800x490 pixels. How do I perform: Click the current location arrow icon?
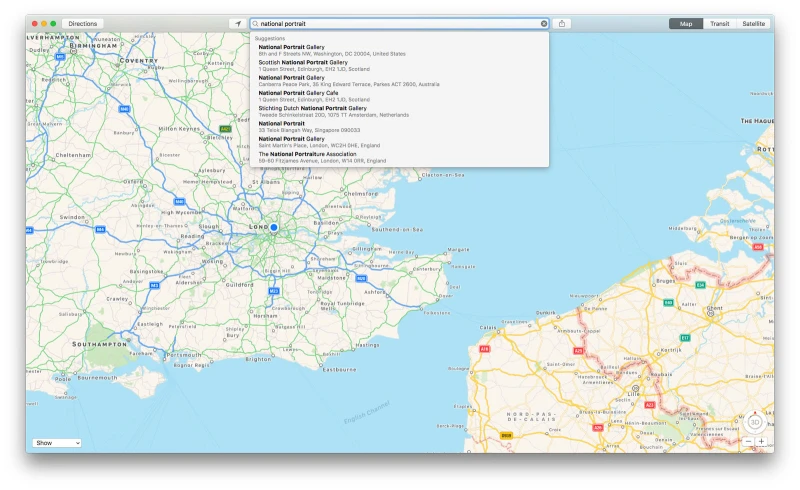pos(237,23)
